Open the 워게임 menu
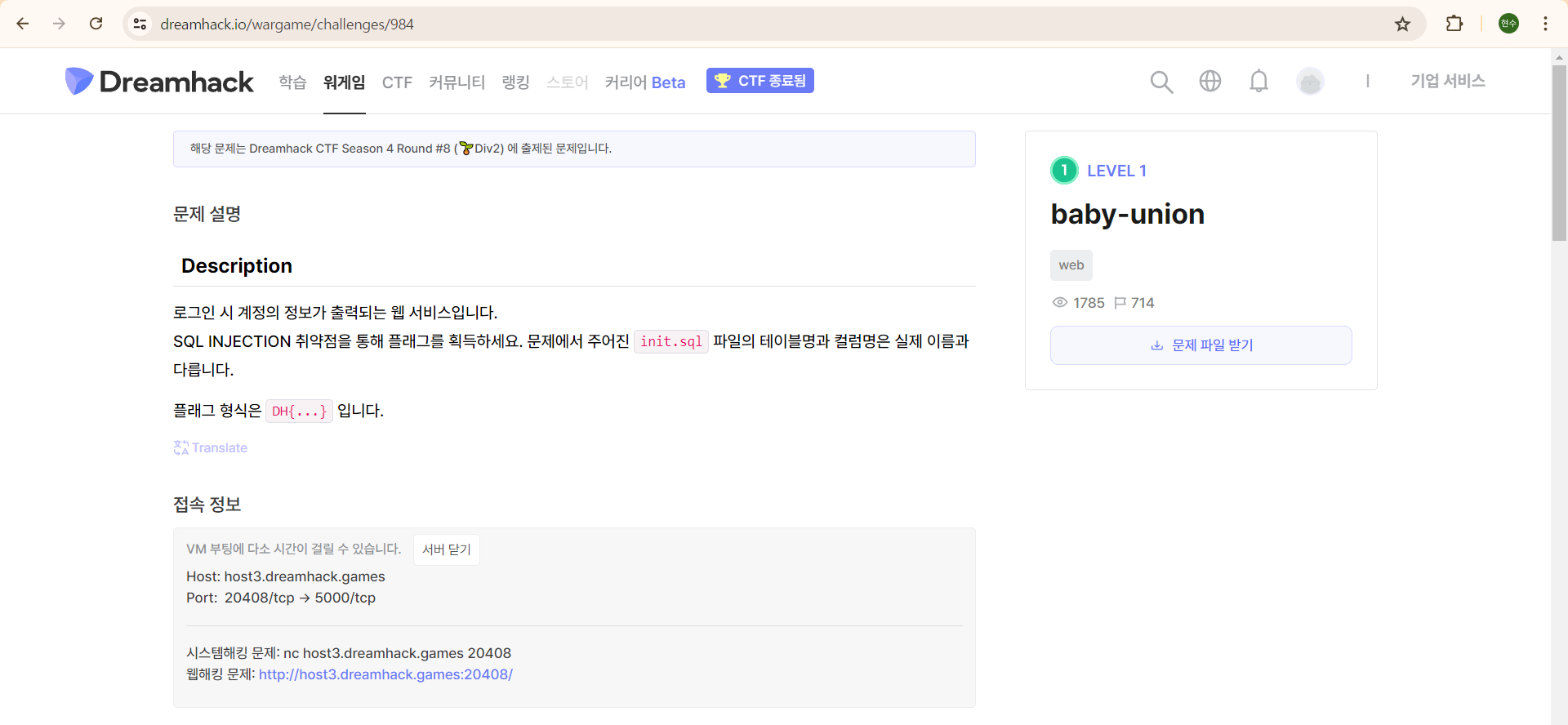1568x725 pixels. [344, 82]
